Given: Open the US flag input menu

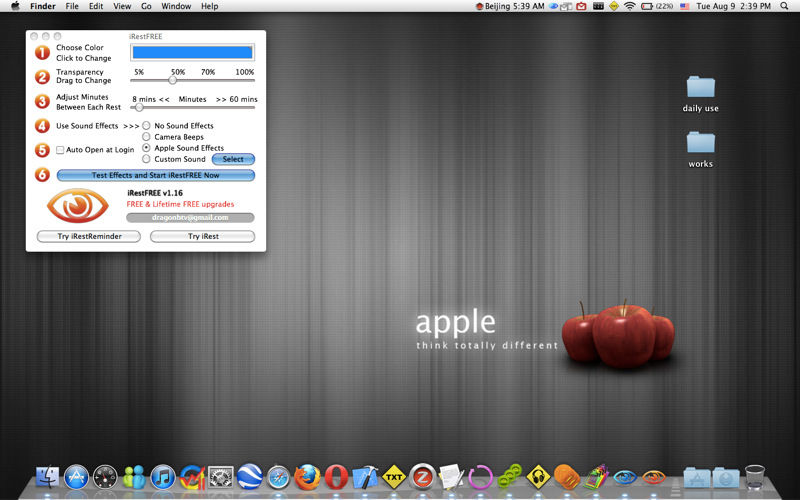Looking at the screenshot, I should point(685,6).
